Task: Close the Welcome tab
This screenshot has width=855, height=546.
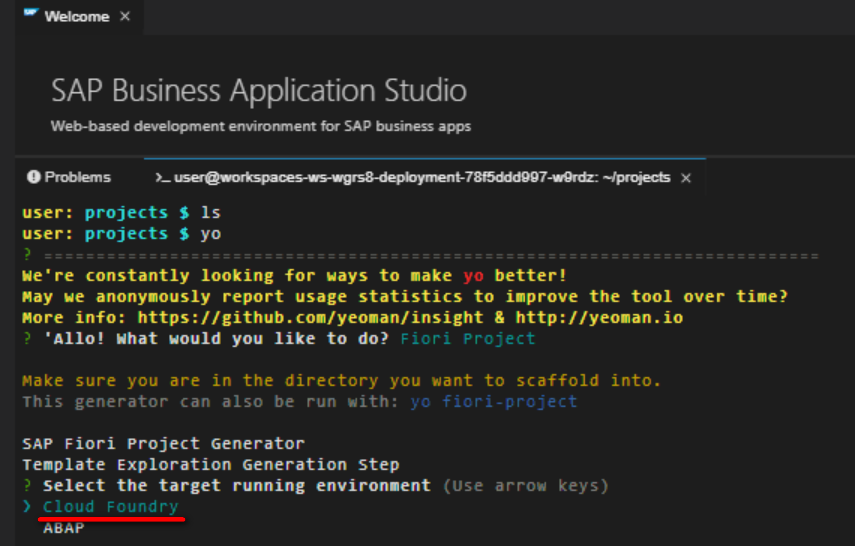Action: [x=125, y=16]
